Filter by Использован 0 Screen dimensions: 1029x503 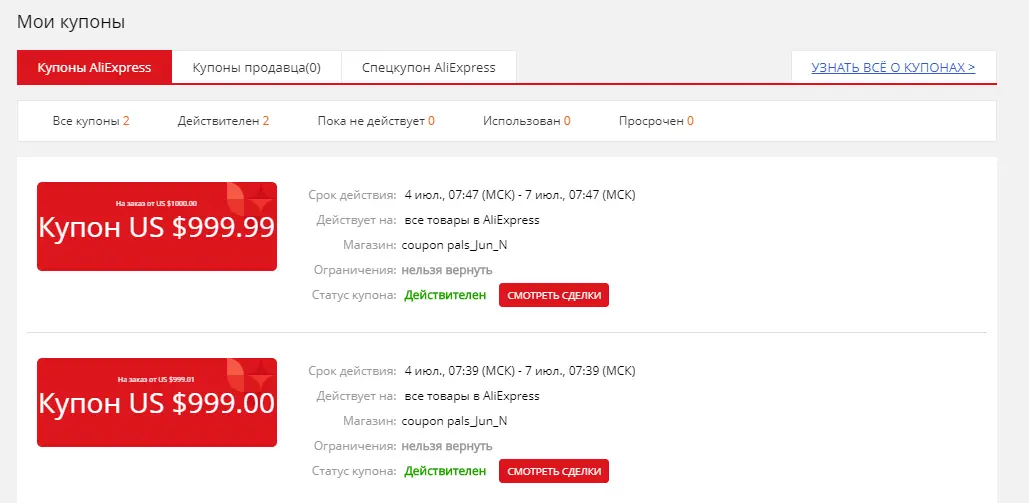coord(526,121)
